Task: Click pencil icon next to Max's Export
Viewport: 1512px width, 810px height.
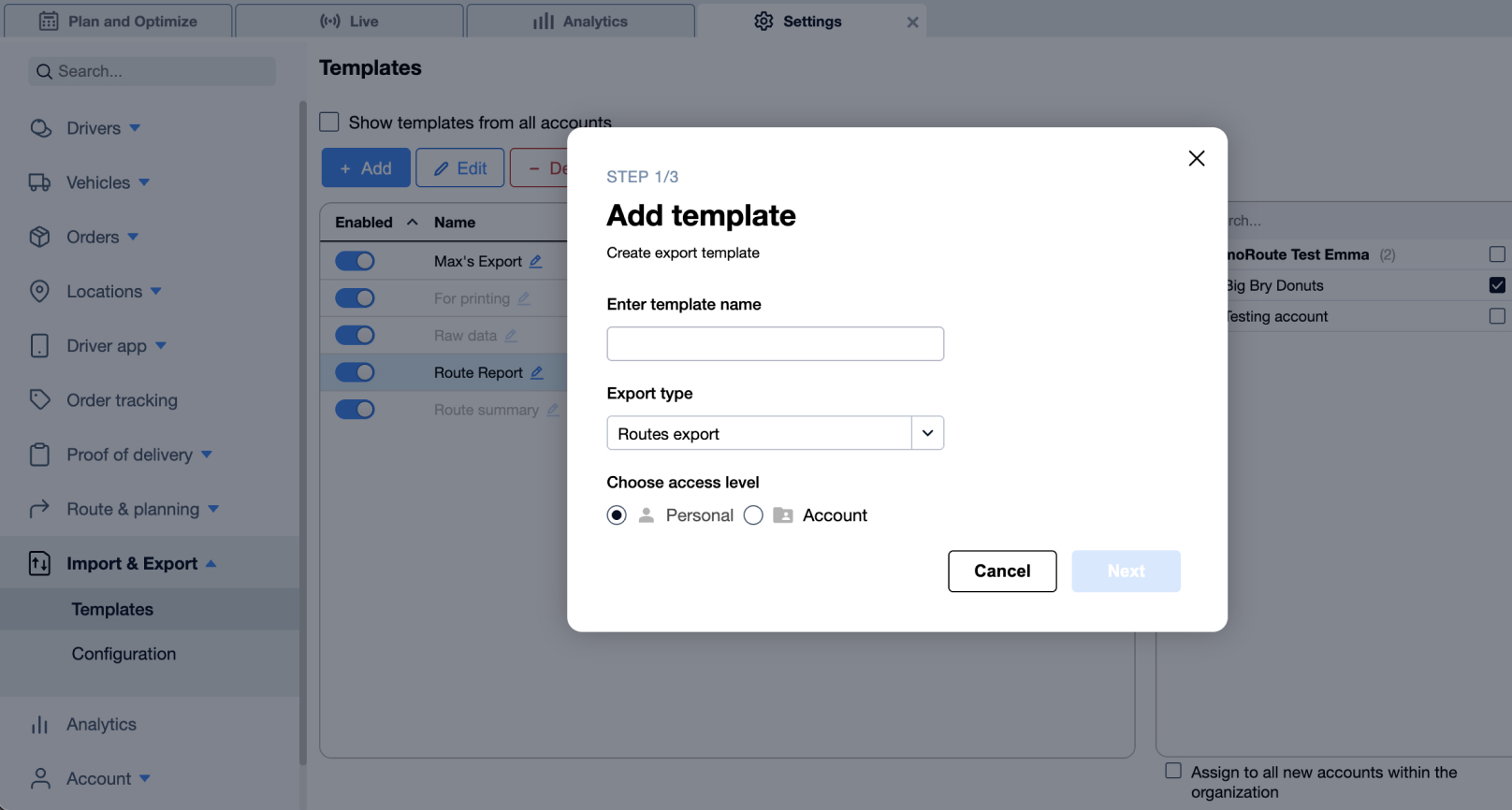Action: click(536, 261)
